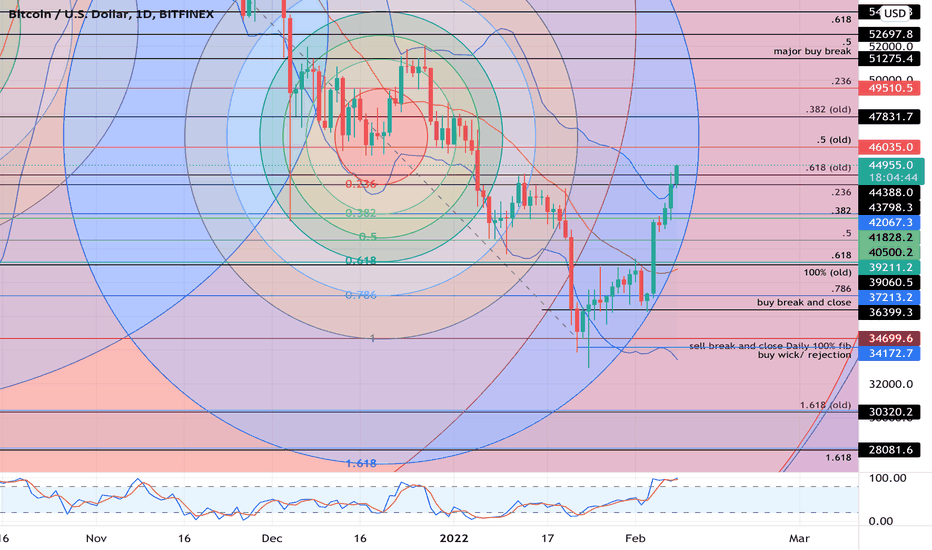Viewport: 932px width, 550px height.
Task: Click the Feb label on time axis
Action: click(x=635, y=539)
